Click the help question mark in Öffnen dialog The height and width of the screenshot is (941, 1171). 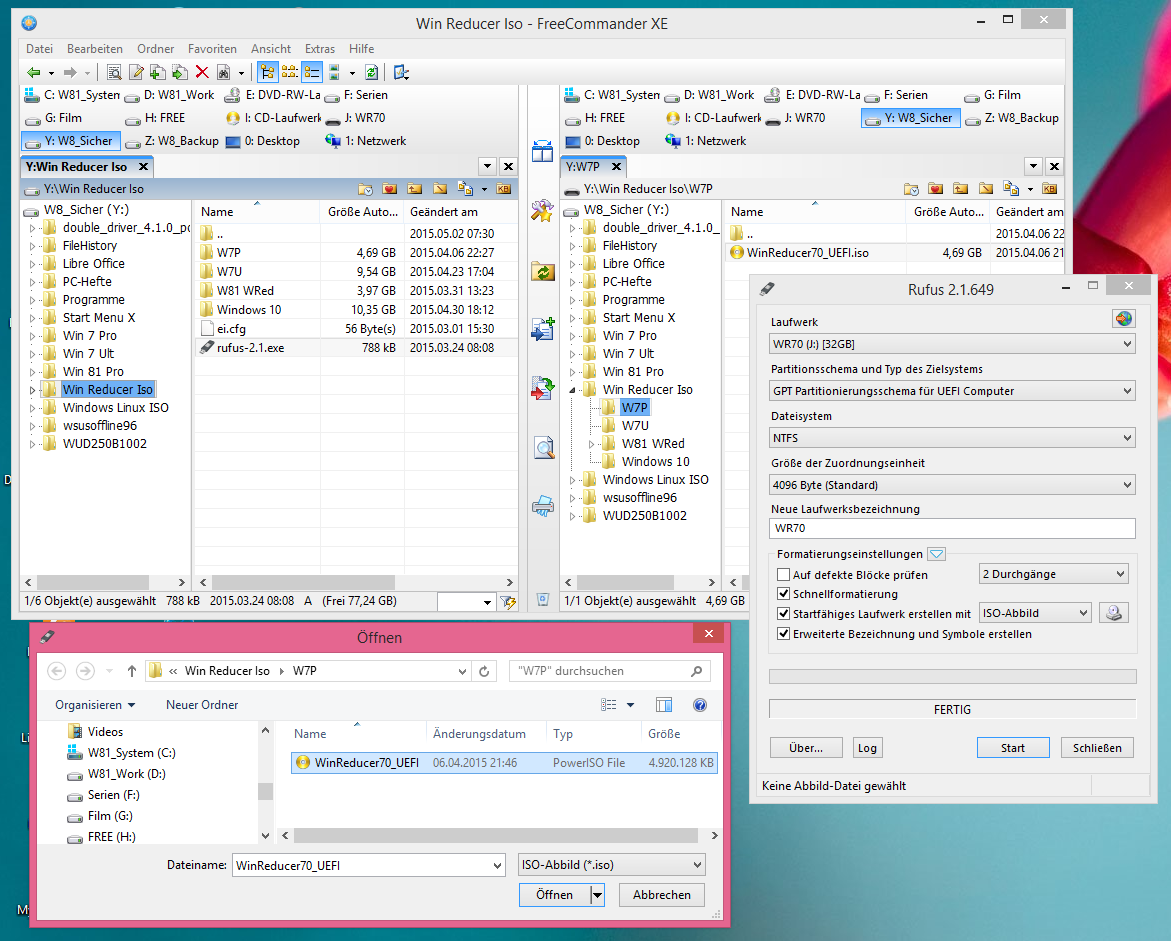pos(700,705)
